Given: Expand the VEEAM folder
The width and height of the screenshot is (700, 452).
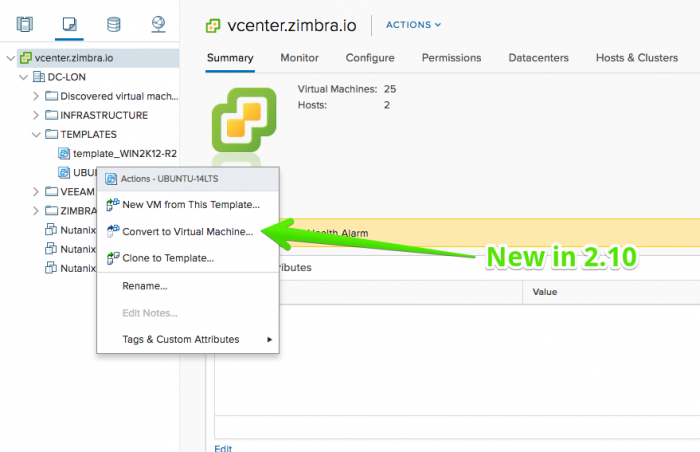Looking at the screenshot, I should coord(36,192).
